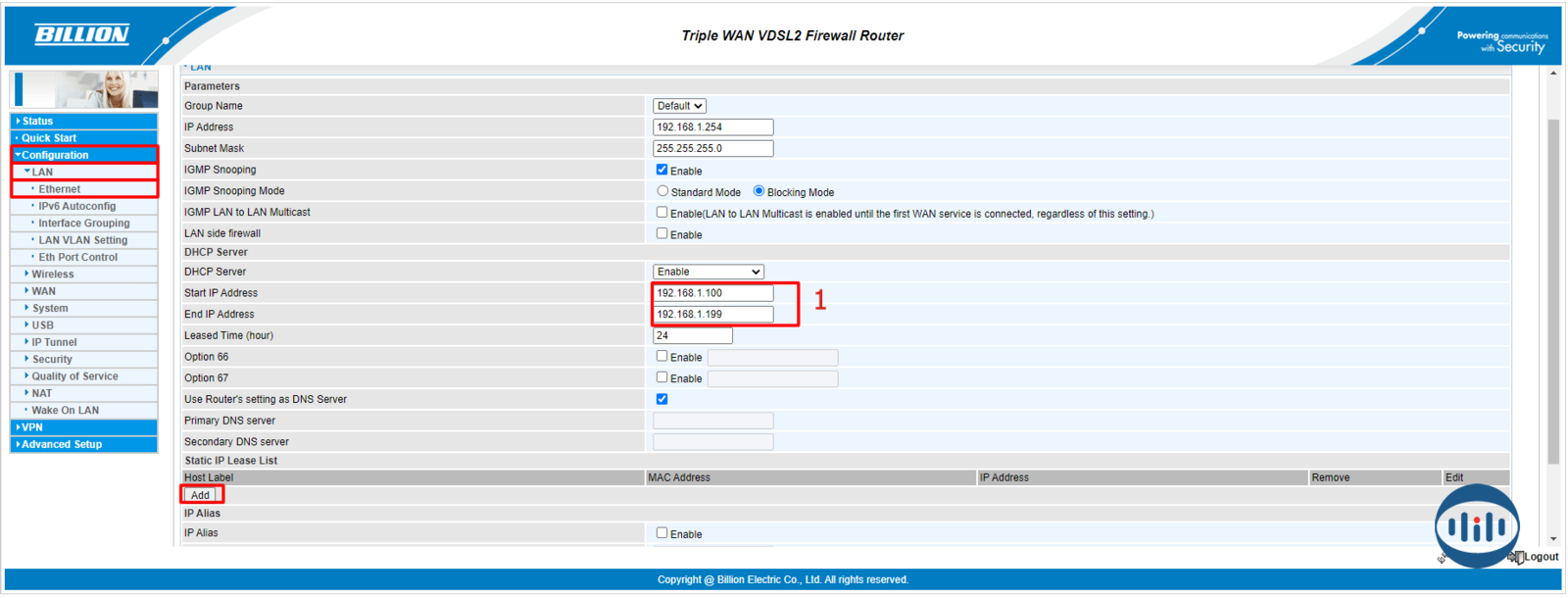
Task: Click the page vertical scrollbar
Action: [1552, 294]
